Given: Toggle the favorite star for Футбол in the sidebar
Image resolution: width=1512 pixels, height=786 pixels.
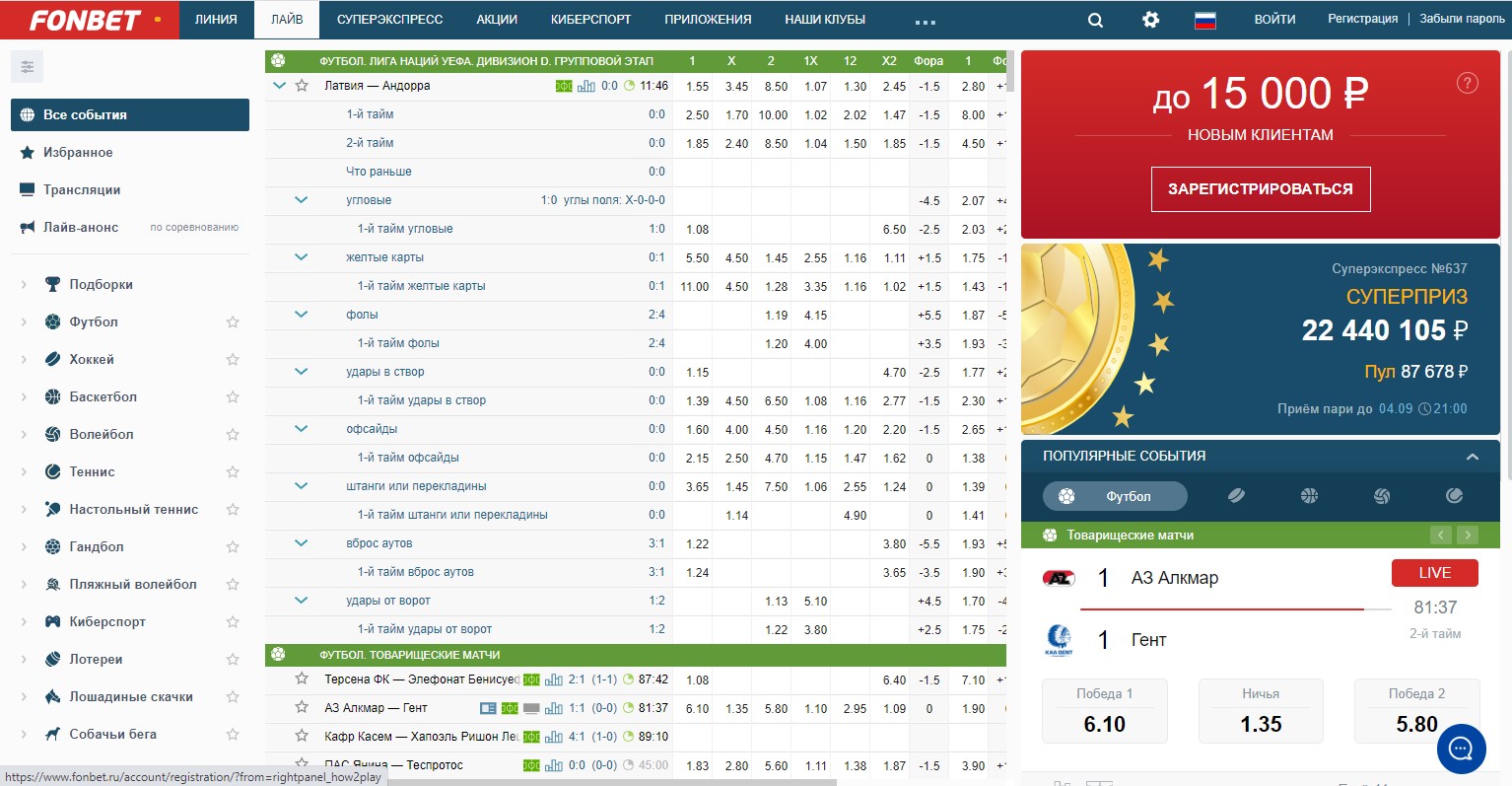Looking at the screenshot, I should [x=233, y=322].
